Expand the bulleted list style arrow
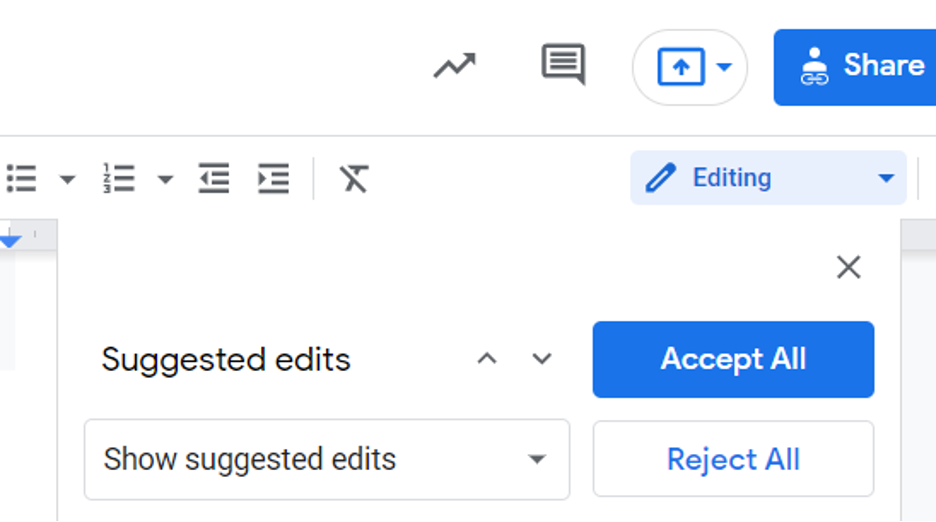This screenshot has width=936, height=522. (x=67, y=179)
